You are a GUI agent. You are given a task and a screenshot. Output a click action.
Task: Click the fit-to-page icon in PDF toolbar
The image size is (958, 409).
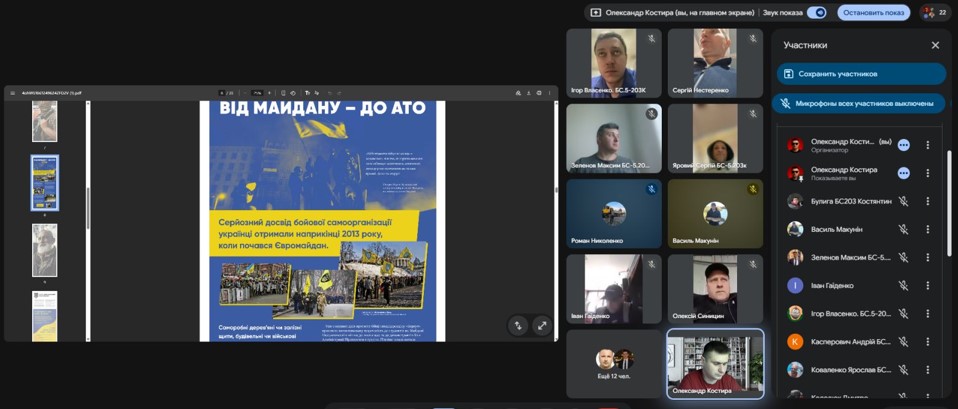coord(283,93)
